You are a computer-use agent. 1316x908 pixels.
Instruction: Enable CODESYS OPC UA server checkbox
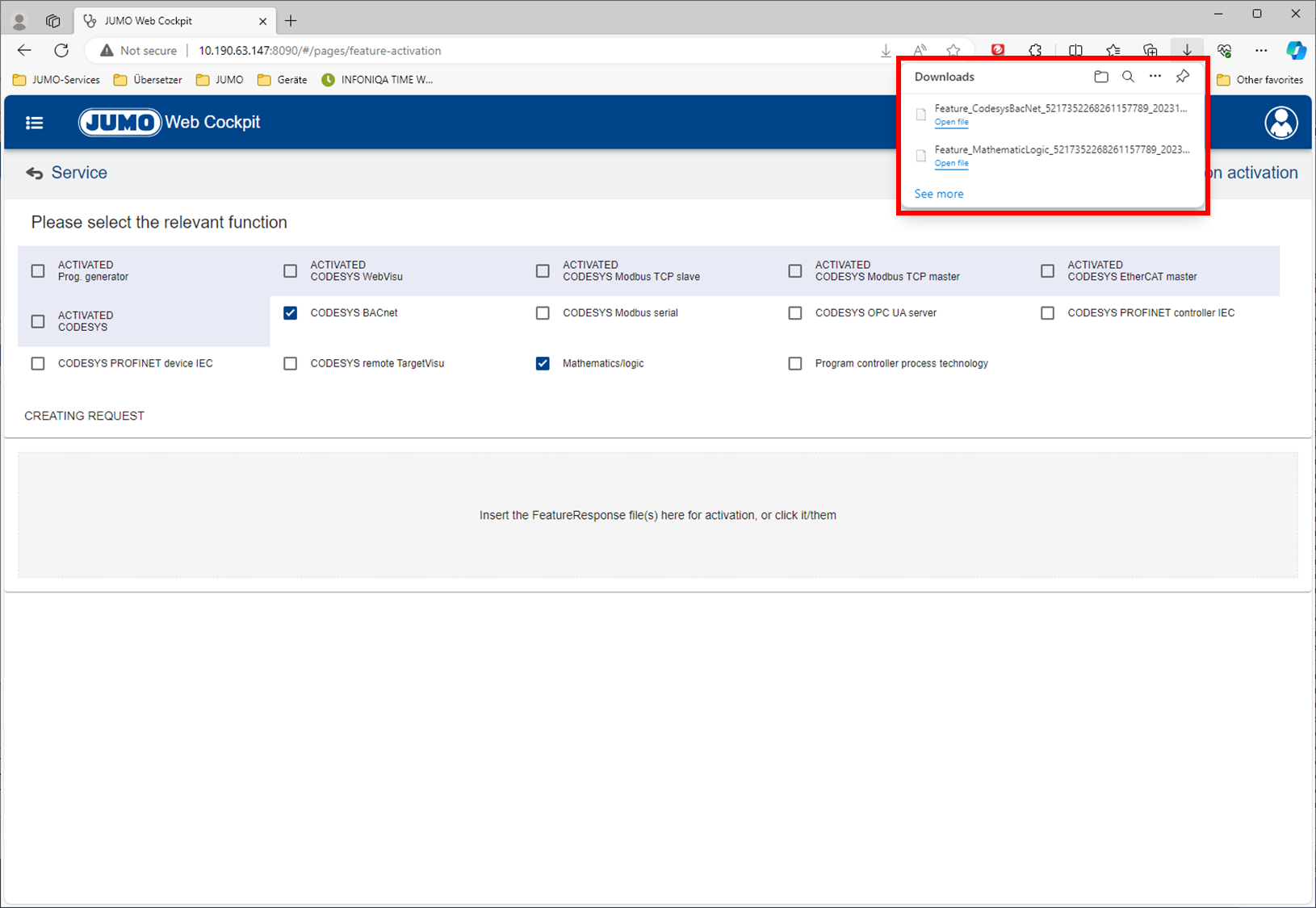tap(795, 313)
